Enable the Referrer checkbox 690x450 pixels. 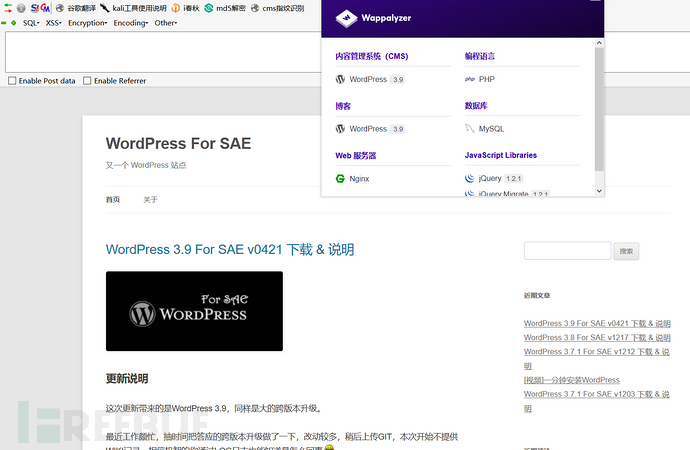(87, 80)
